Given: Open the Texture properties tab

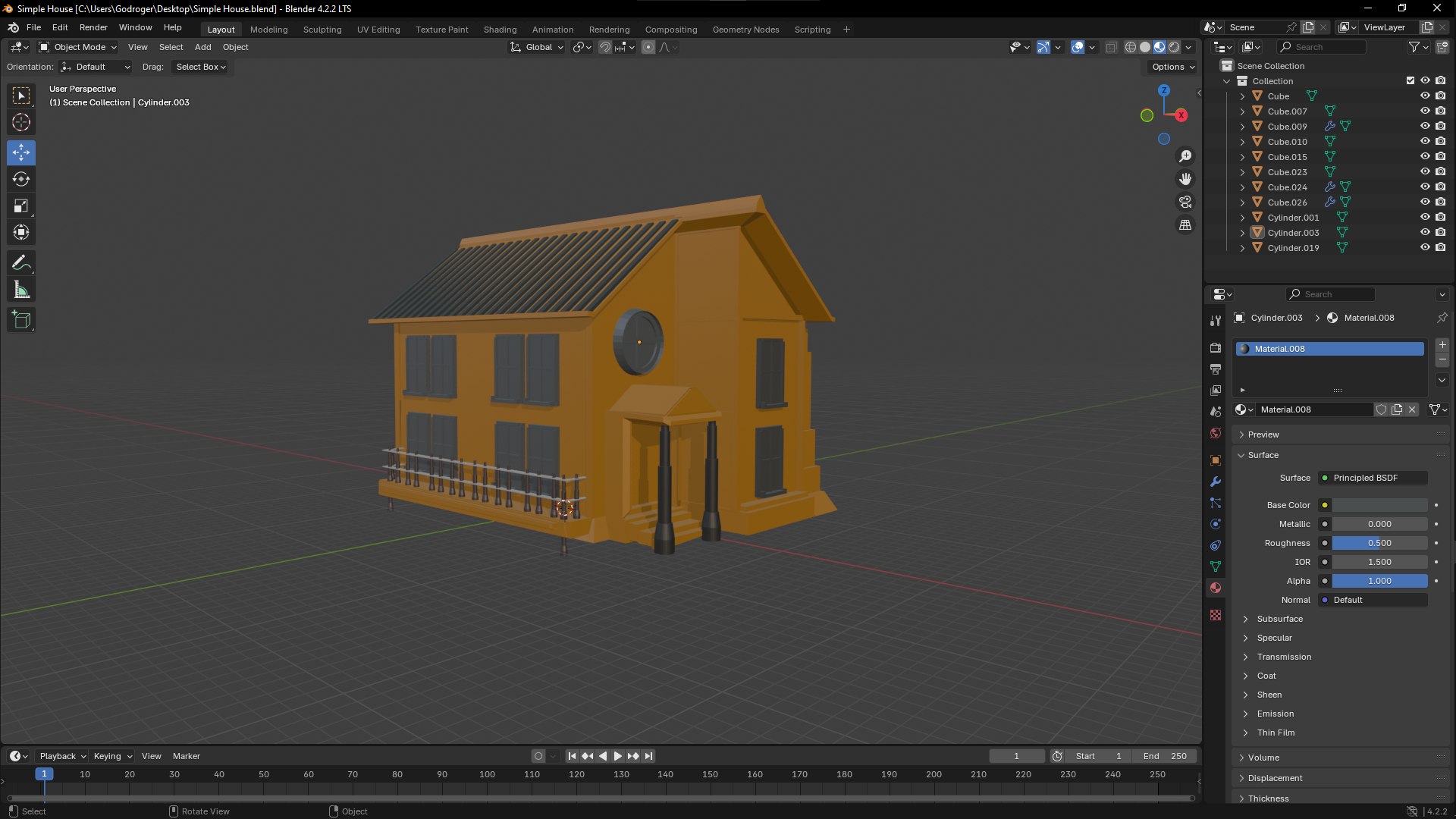Looking at the screenshot, I should (1216, 615).
